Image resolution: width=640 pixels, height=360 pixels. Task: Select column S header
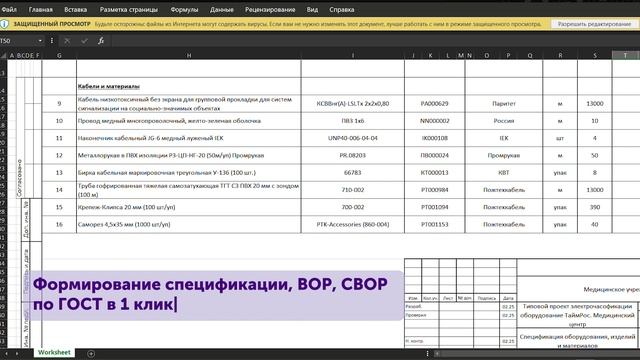pos(595,55)
